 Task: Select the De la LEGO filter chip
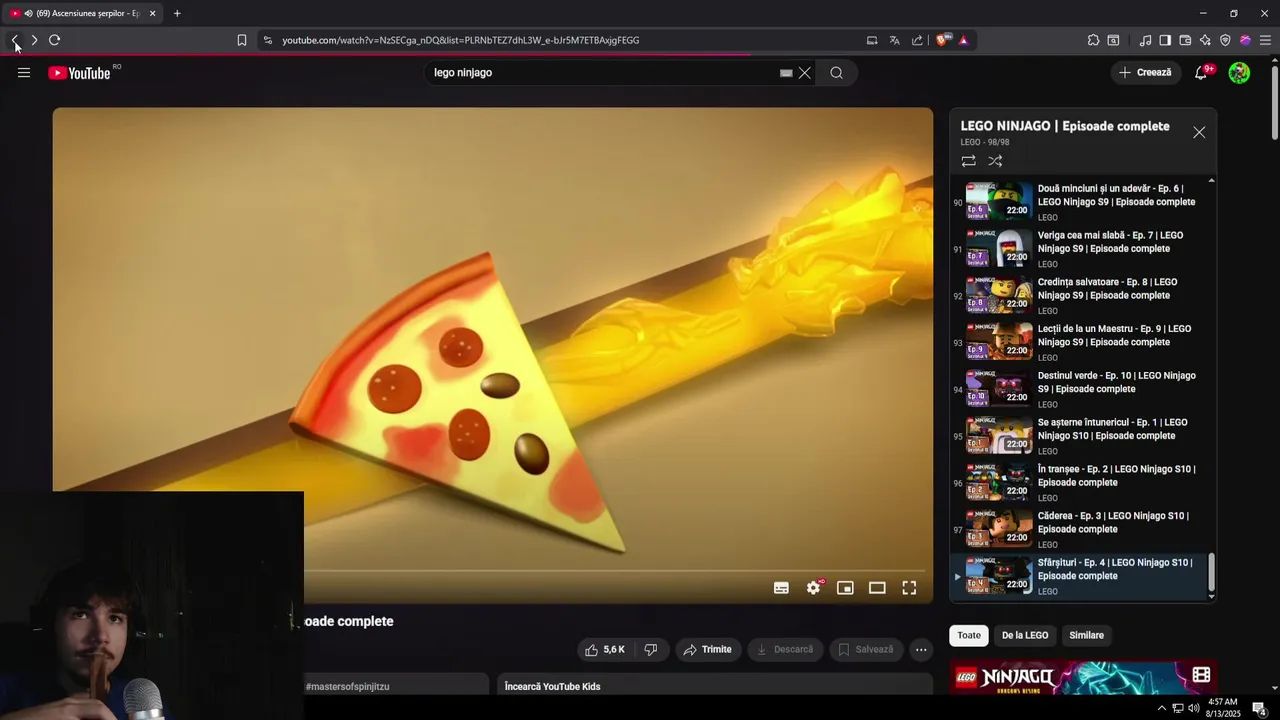click(x=1025, y=635)
